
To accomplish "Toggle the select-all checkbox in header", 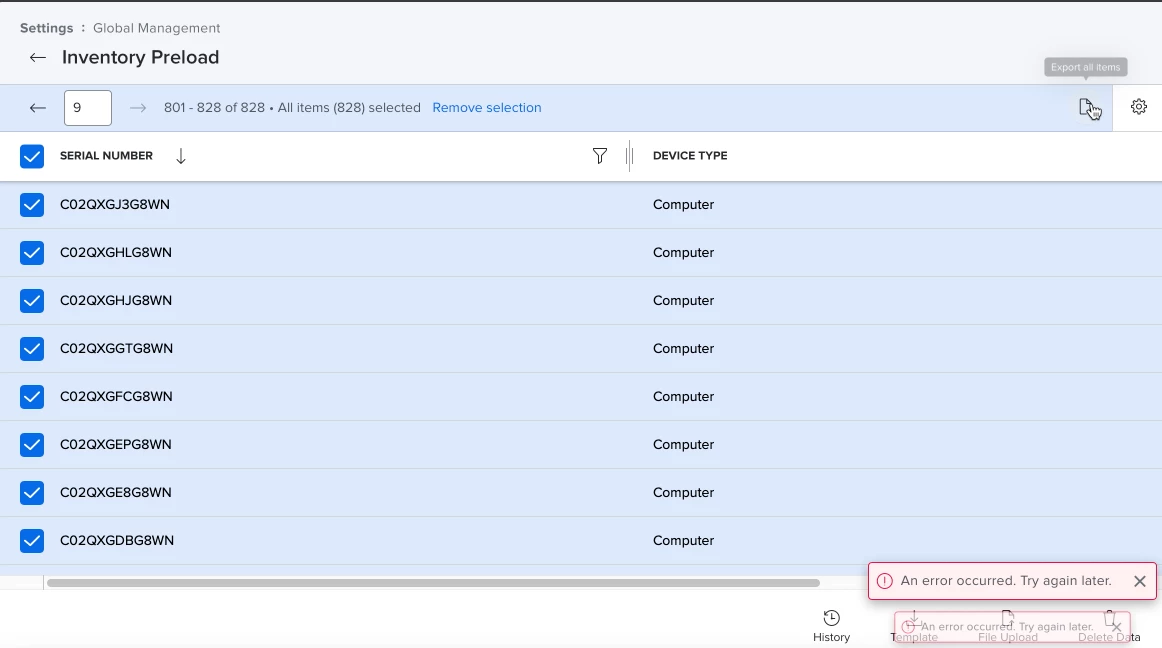I will [32, 156].
